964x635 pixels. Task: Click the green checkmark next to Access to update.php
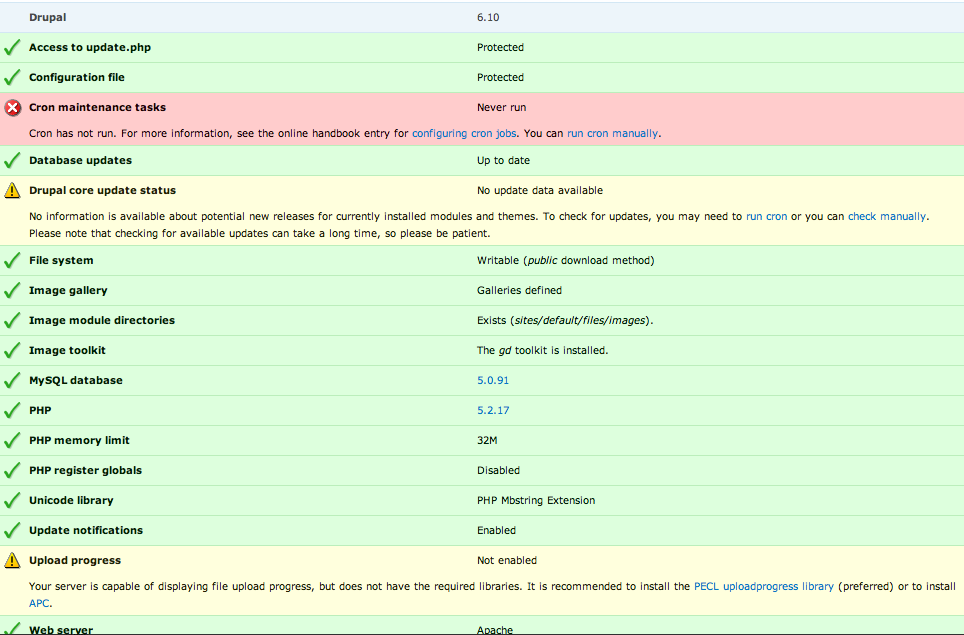pyautogui.click(x=12, y=48)
